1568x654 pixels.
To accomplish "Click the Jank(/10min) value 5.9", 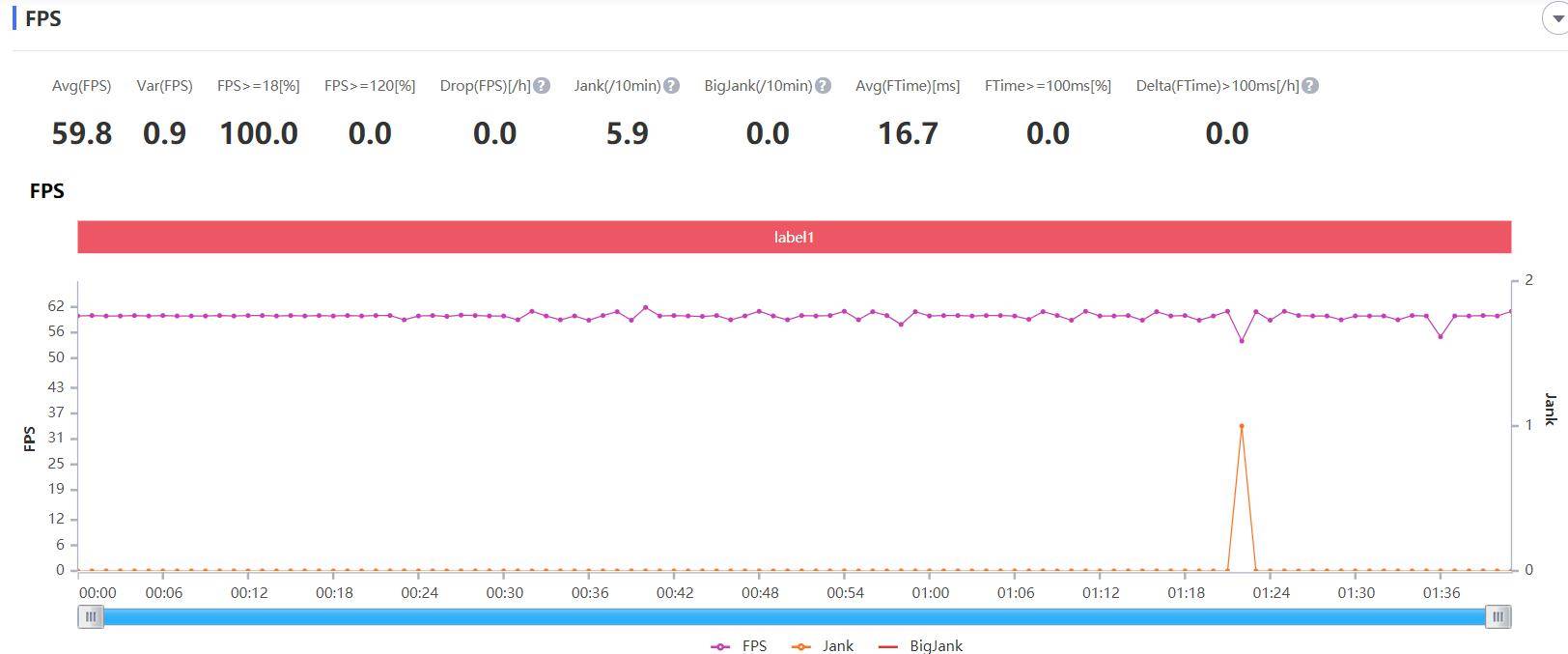I will pyautogui.click(x=628, y=133).
